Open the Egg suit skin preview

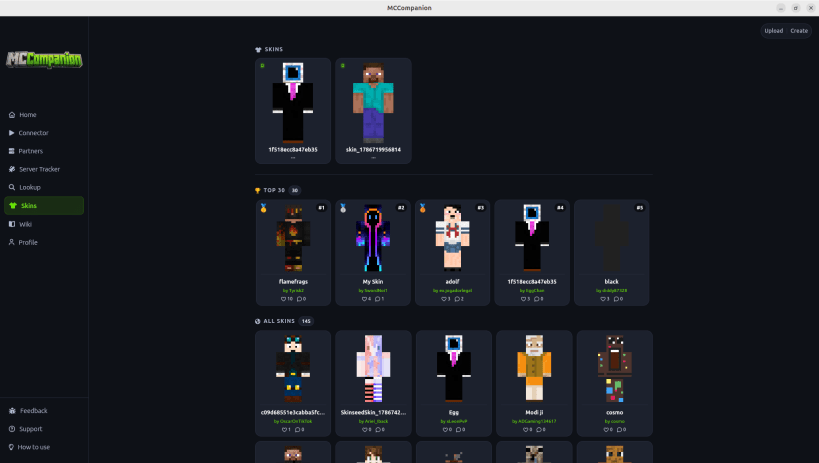tap(453, 369)
